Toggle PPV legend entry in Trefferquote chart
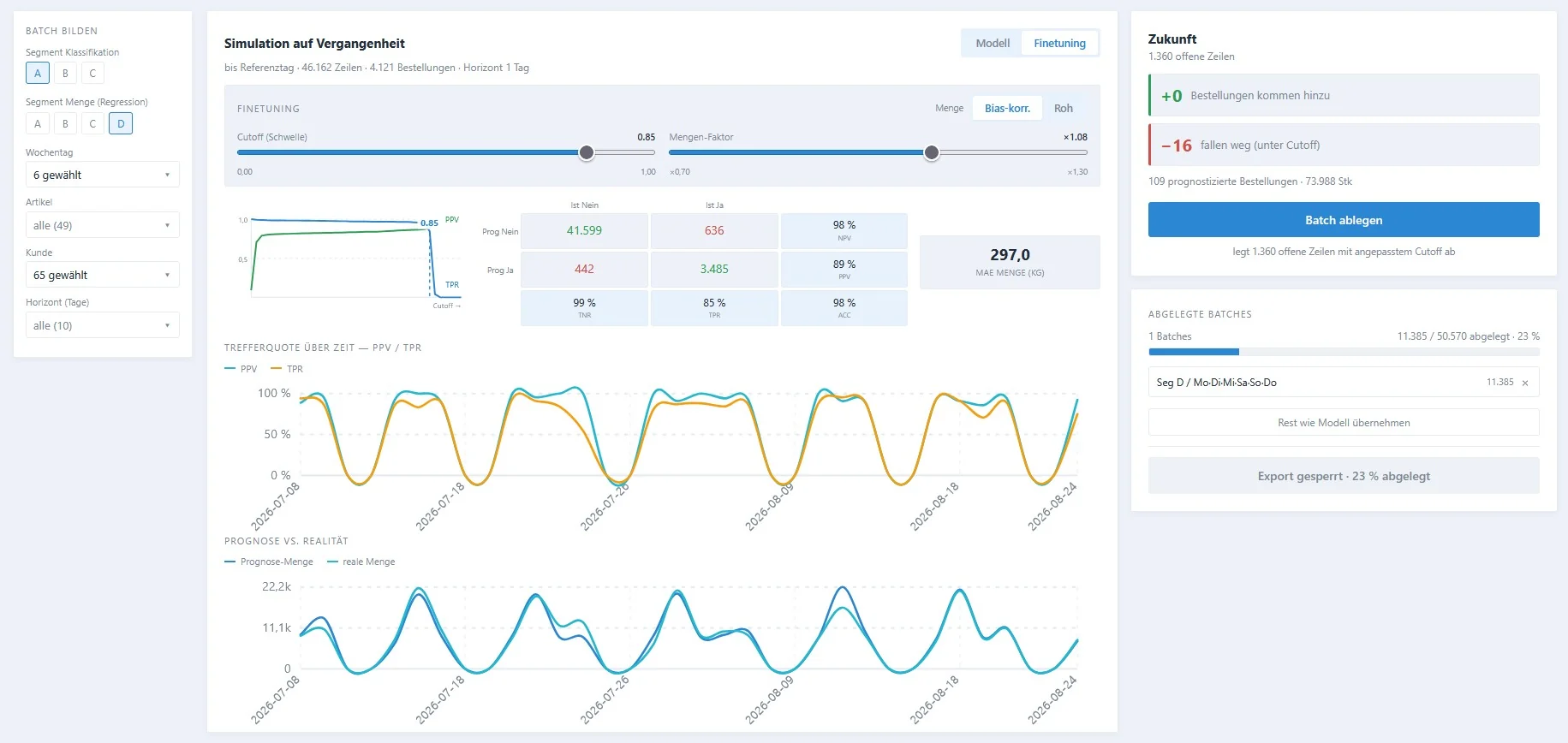Viewport: 1568px width, 743px height. point(241,369)
